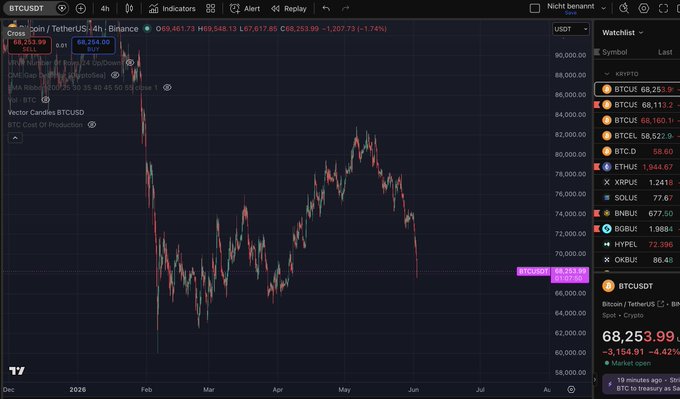Click the red flag beside BTCUS 68,113.2
Viewport: 680px width, 399px height.
pos(597,105)
